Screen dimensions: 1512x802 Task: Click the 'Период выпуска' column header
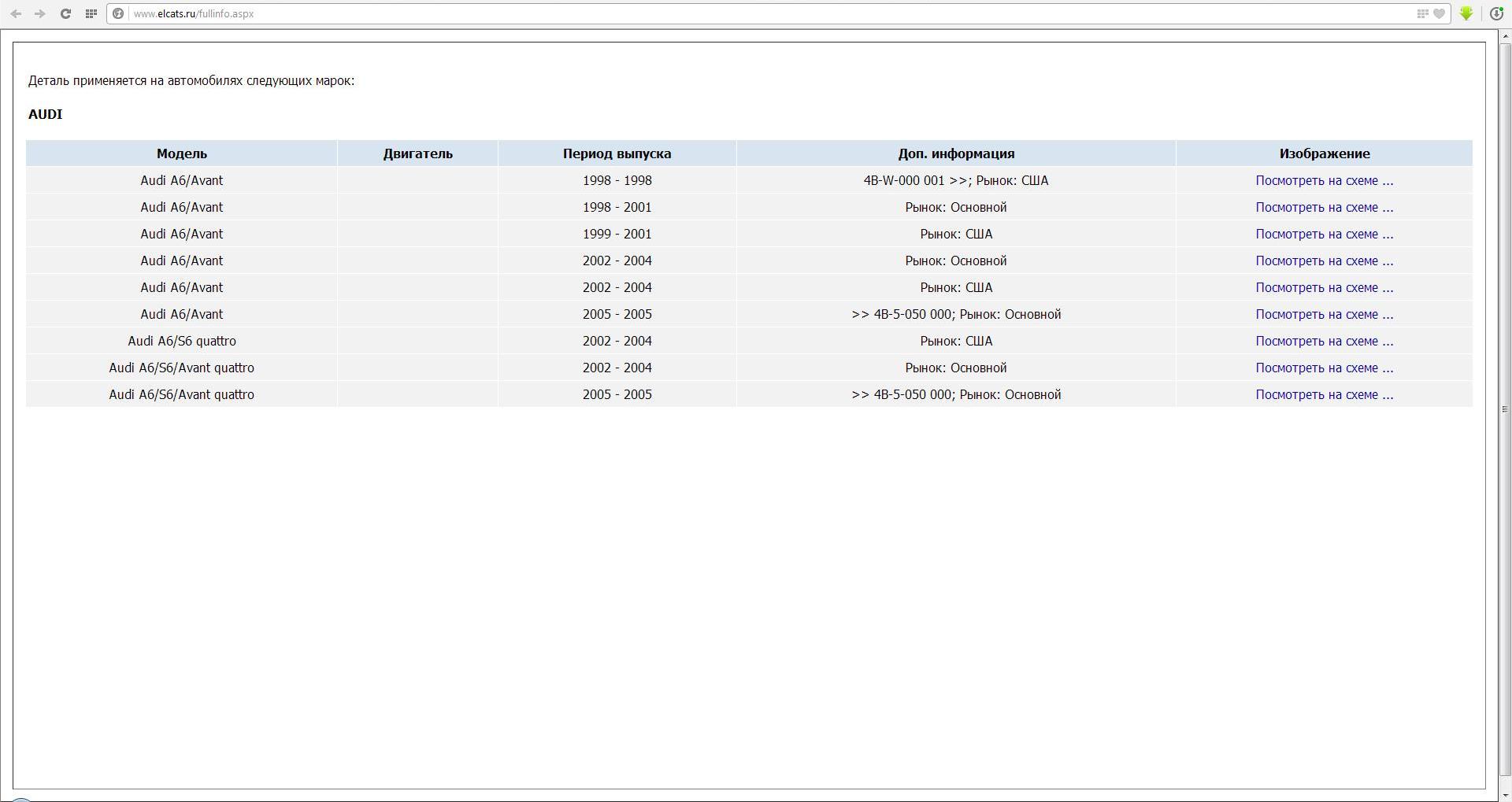[617, 153]
